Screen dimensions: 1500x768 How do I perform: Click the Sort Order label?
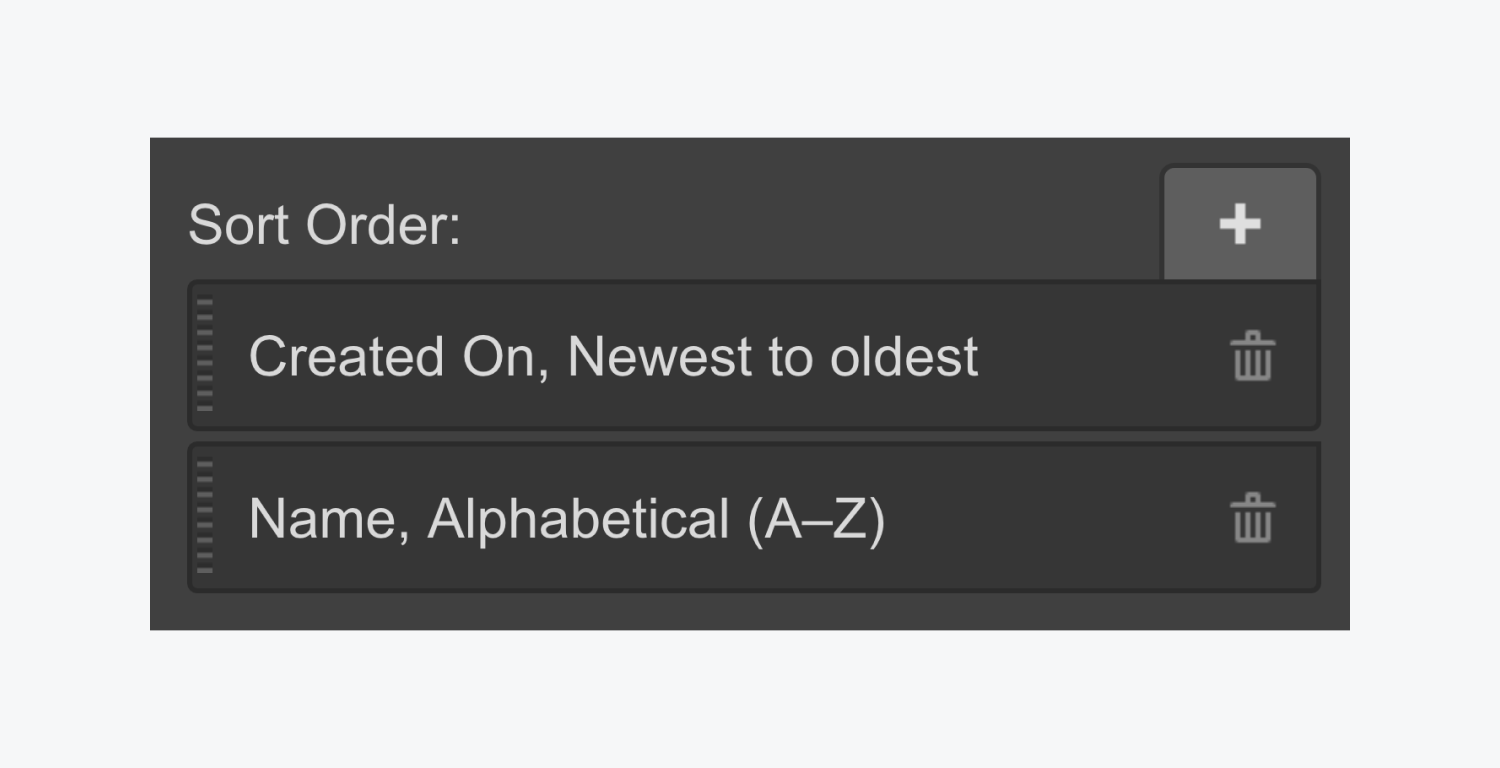324,225
